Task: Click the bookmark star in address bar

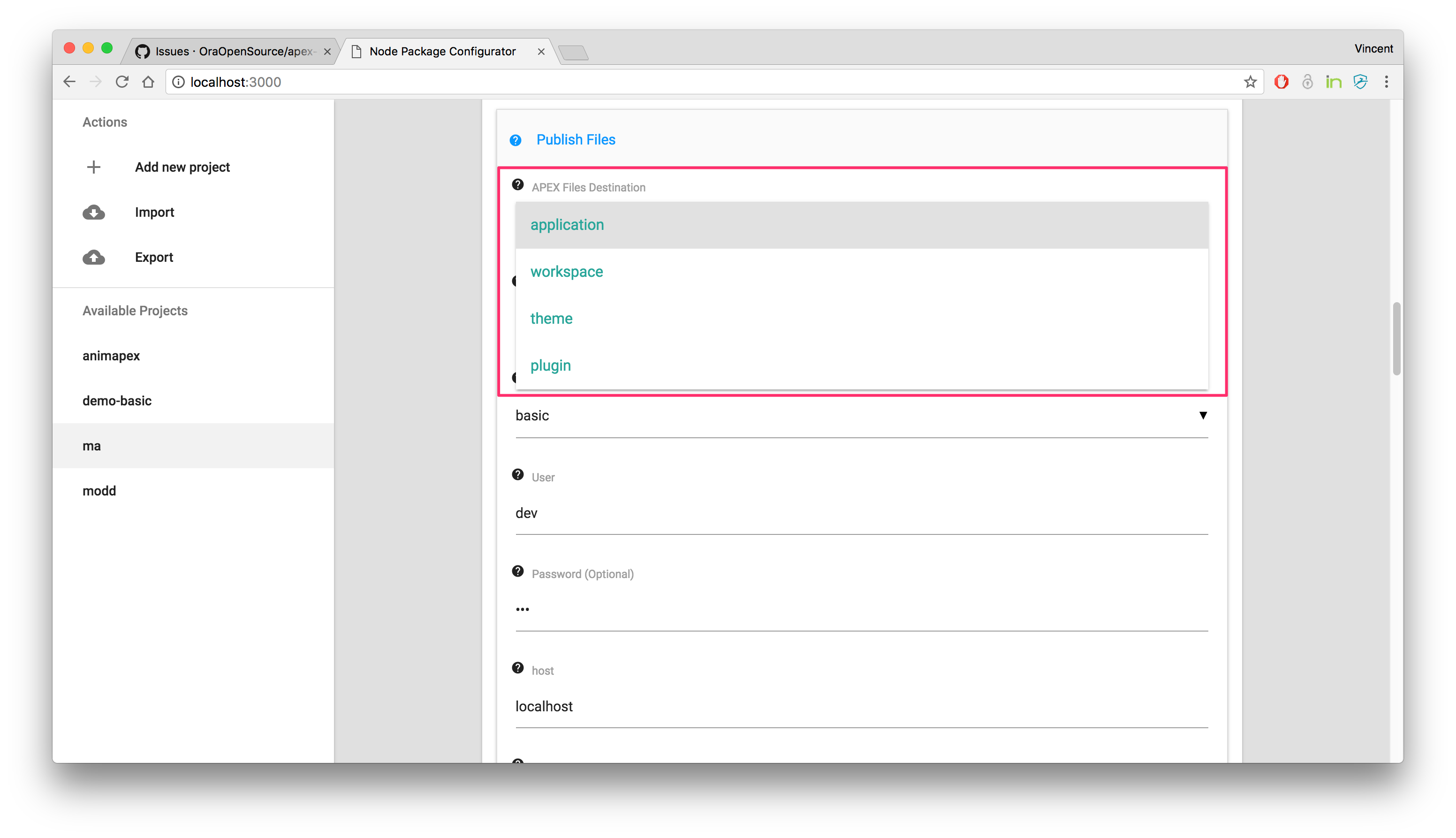Action: point(1250,82)
